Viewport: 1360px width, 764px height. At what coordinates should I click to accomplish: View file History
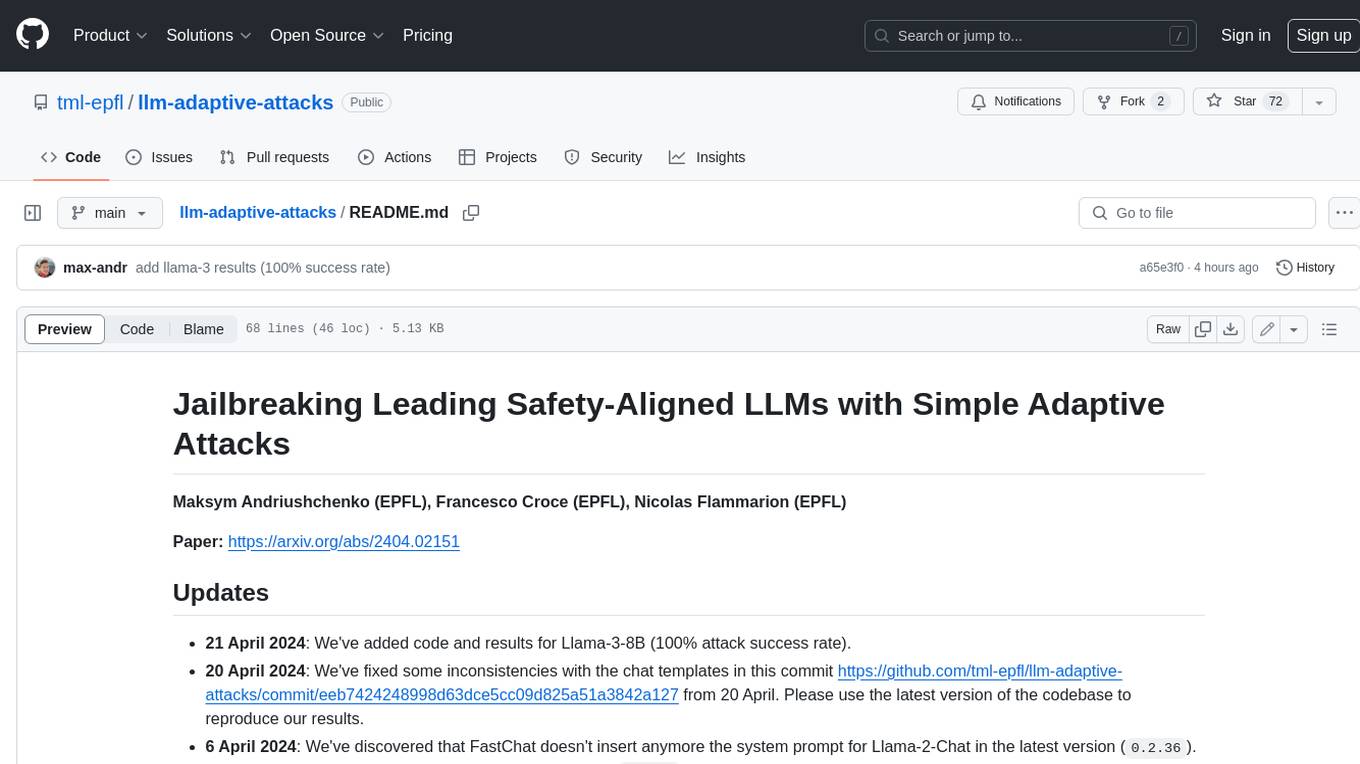[1306, 268]
